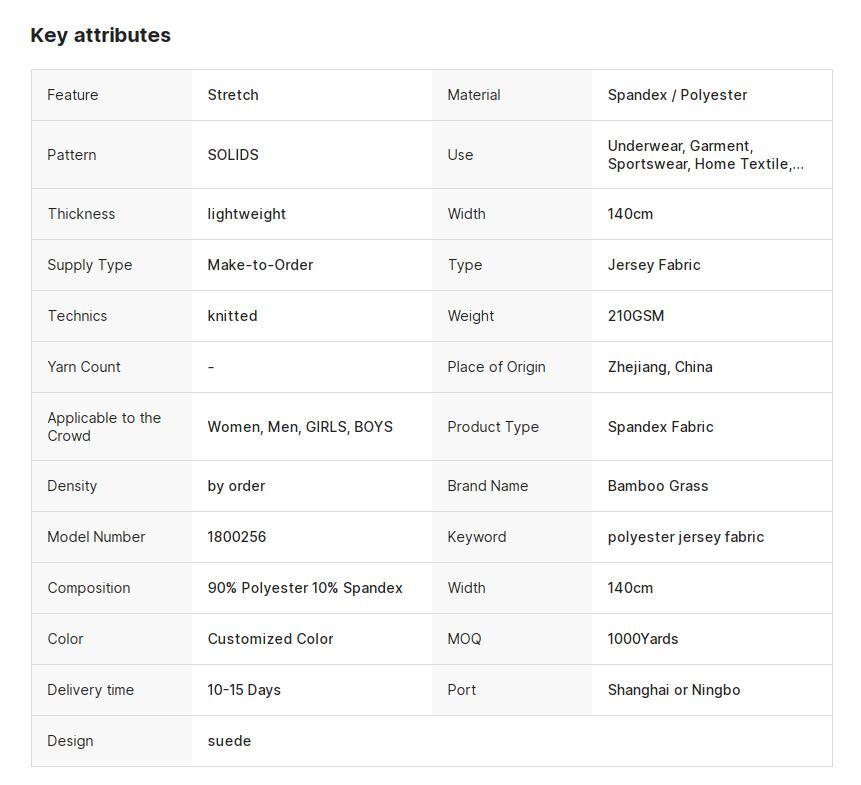
Task: Select the SOLIDS pattern value
Action: (233, 155)
